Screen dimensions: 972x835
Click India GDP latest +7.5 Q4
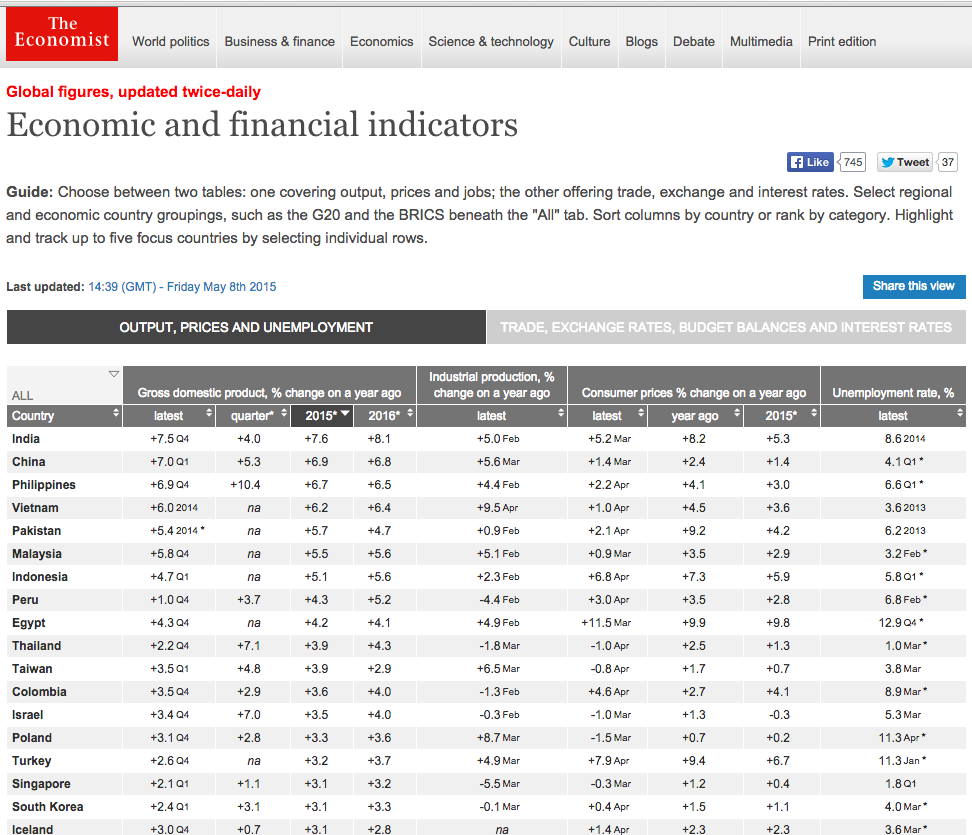[x=169, y=439]
